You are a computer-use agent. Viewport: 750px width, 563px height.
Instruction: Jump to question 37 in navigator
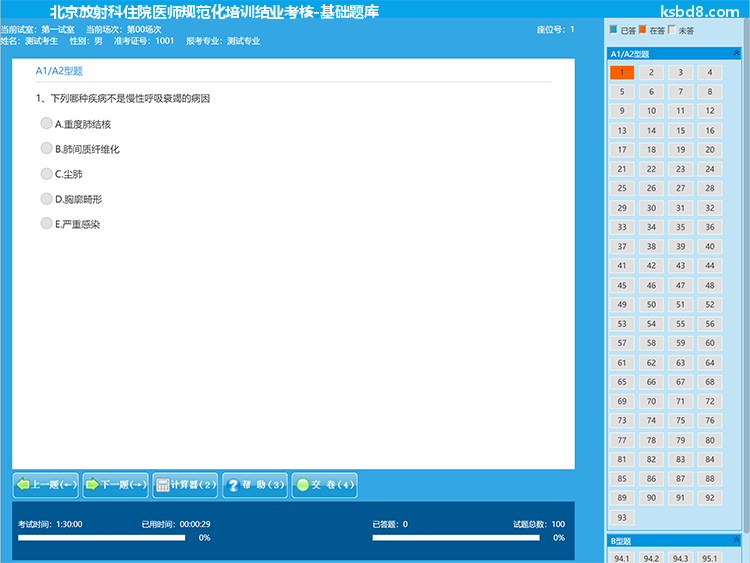tap(622, 246)
